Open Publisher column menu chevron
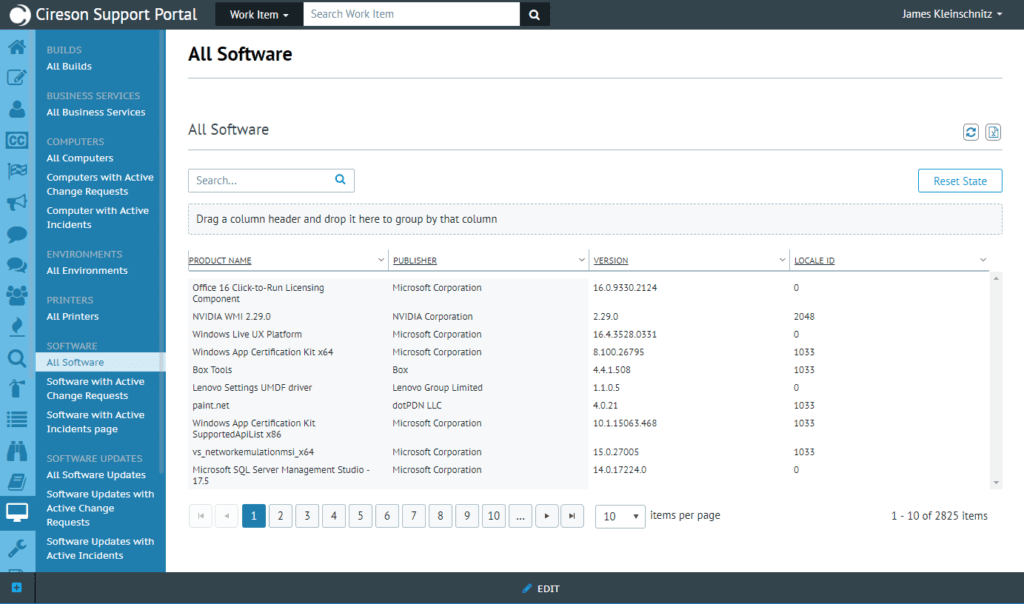The image size is (1024, 604). pos(581,260)
